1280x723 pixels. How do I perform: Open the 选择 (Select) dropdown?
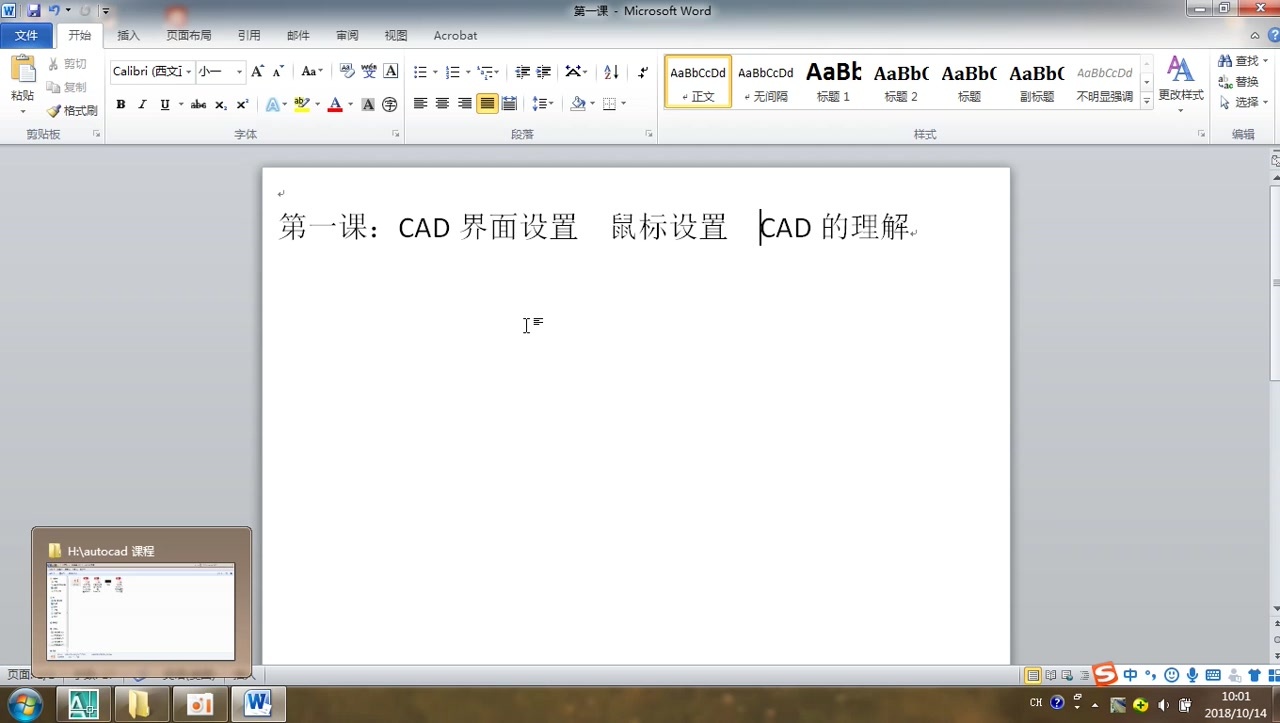pyautogui.click(x=1243, y=102)
